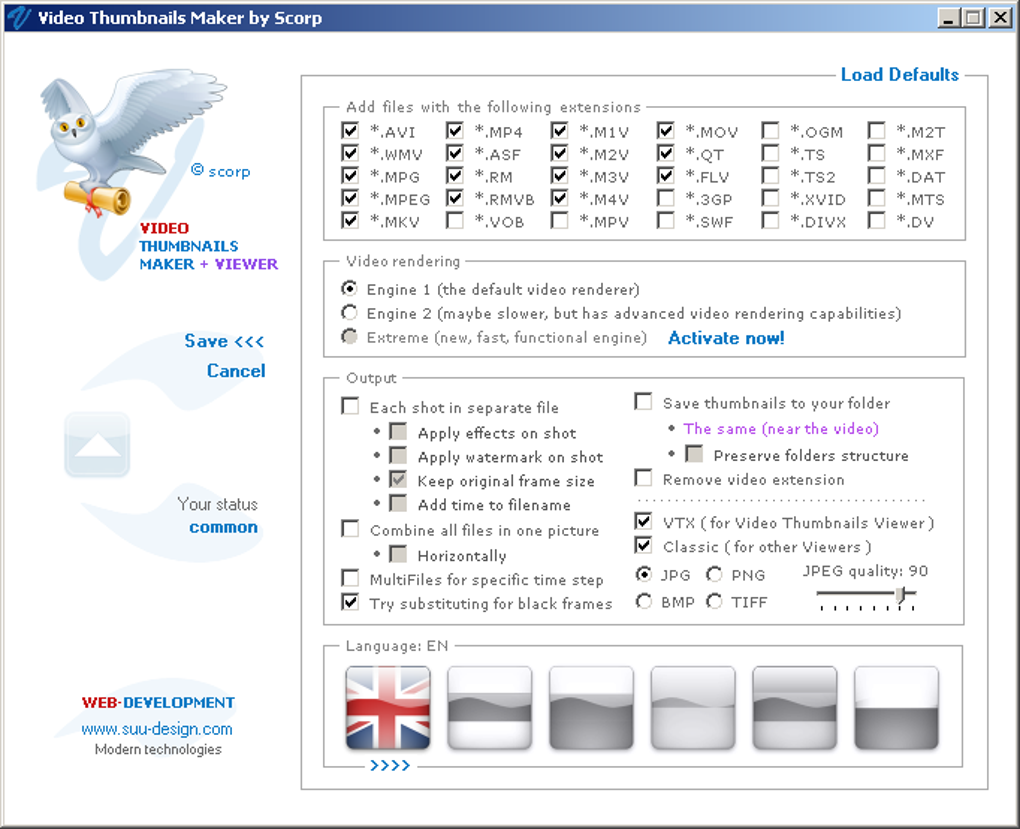Screen dimensions: 1020x829
Task: Click Cancel to discard changes
Action: (235, 371)
